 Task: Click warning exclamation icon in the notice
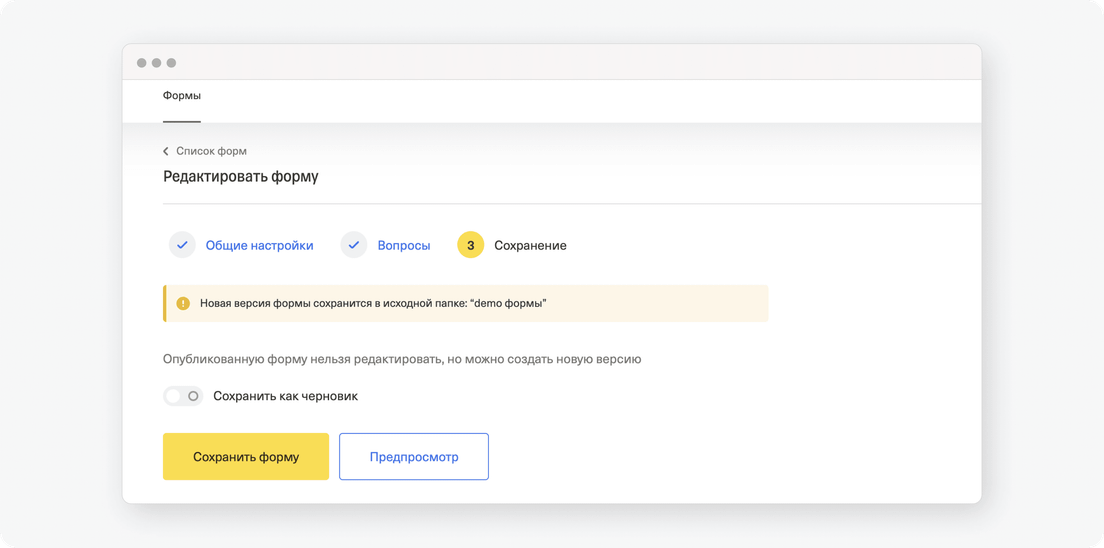[183, 304]
